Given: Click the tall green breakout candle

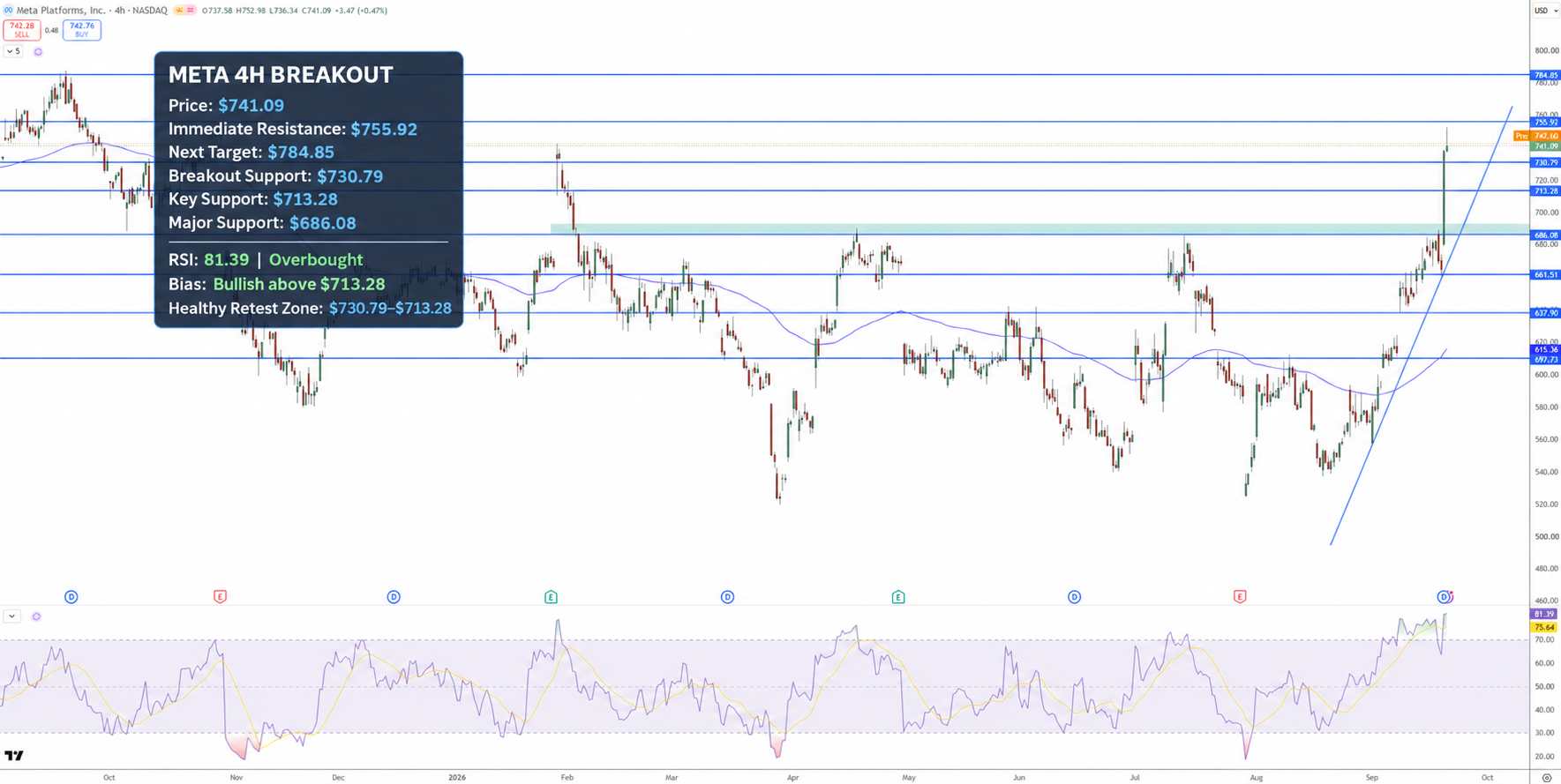Looking at the screenshot, I should (x=1444, y=196).
